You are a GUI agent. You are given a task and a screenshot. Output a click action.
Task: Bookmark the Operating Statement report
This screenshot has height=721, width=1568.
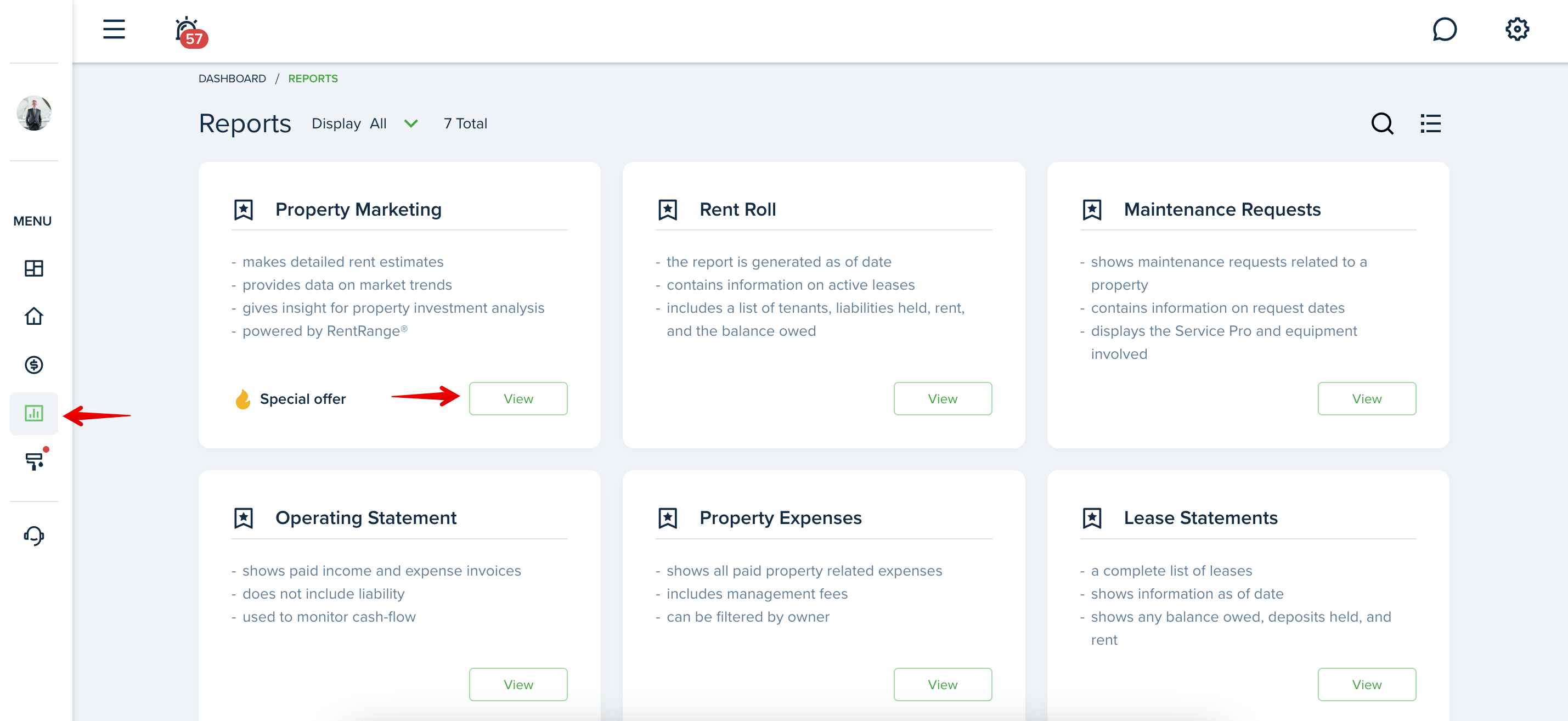(244, 518)
